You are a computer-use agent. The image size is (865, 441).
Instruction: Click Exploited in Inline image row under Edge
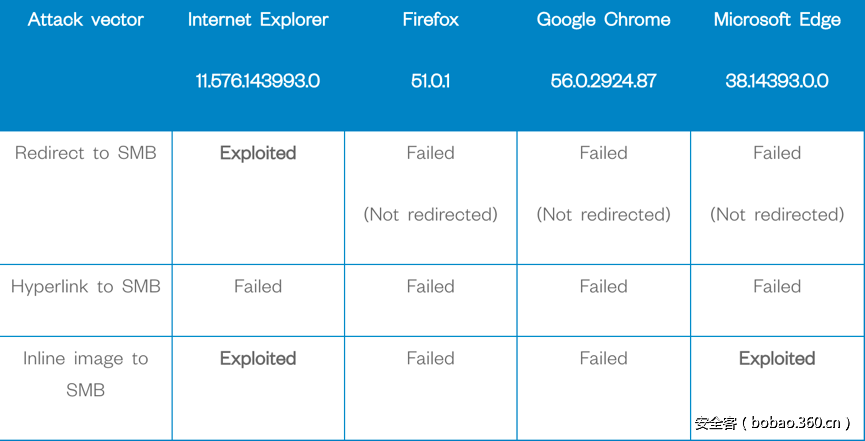coord(777,358)
